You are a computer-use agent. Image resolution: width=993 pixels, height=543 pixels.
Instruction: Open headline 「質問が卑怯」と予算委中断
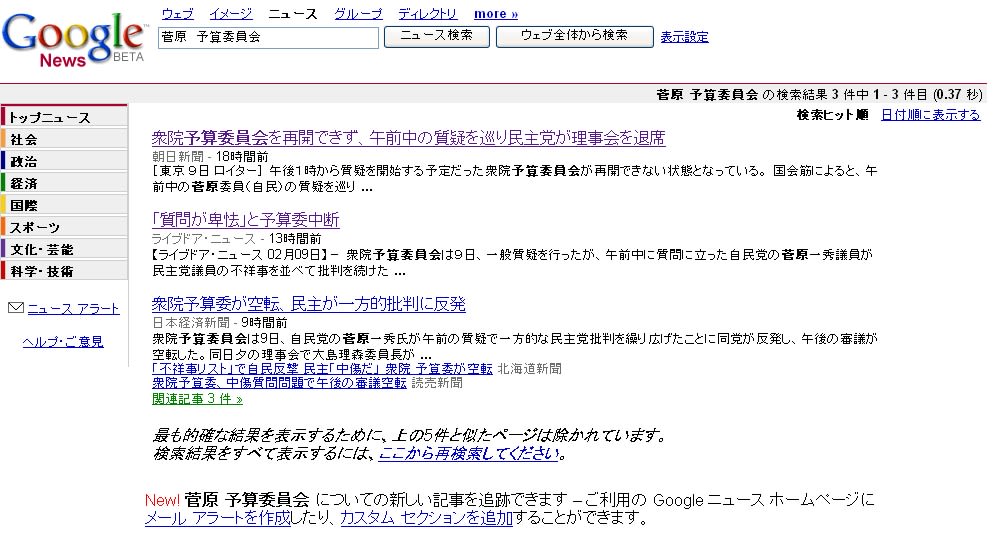246,220
